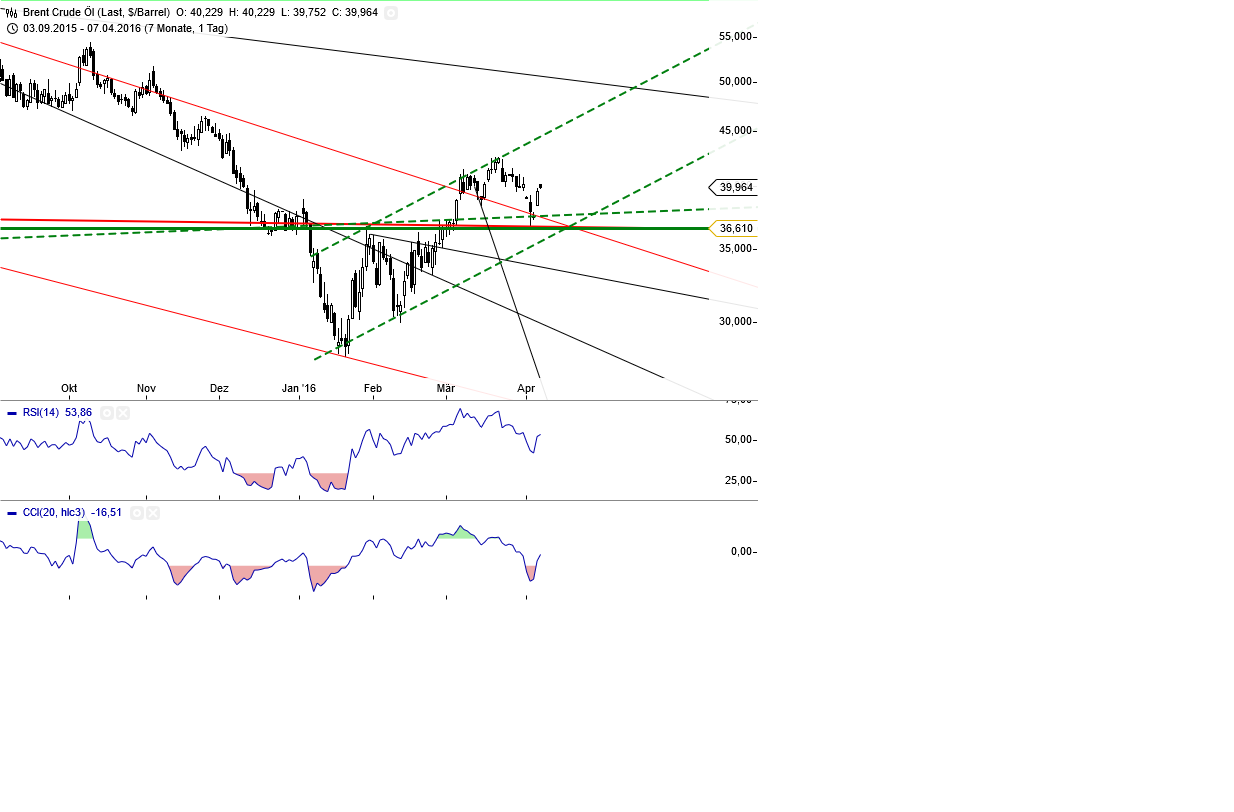Remove the RSI(14) indicator via its X icon
This screenshot has height=812, width=1234.
[122, 413]
